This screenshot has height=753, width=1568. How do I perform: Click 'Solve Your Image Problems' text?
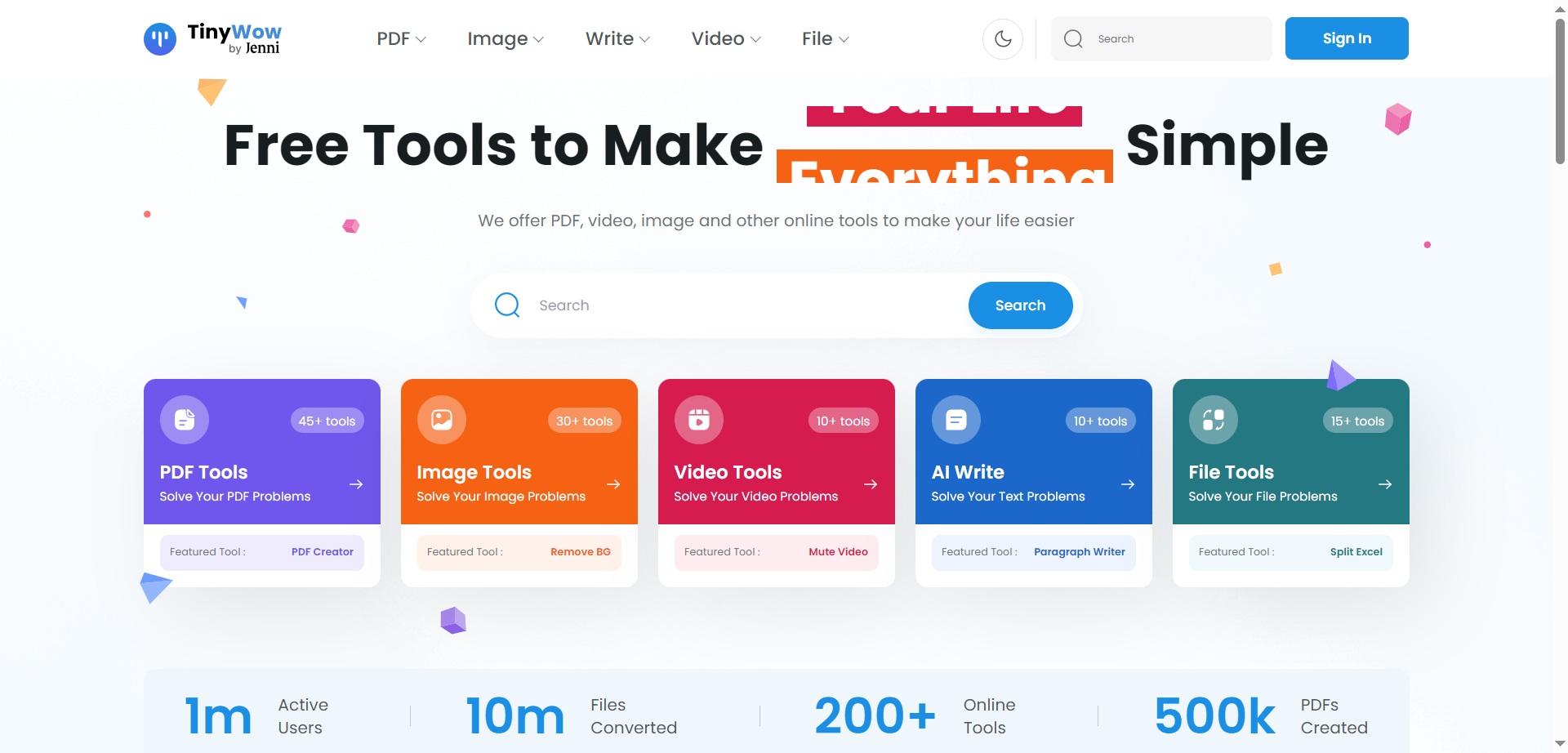[501, 497]
